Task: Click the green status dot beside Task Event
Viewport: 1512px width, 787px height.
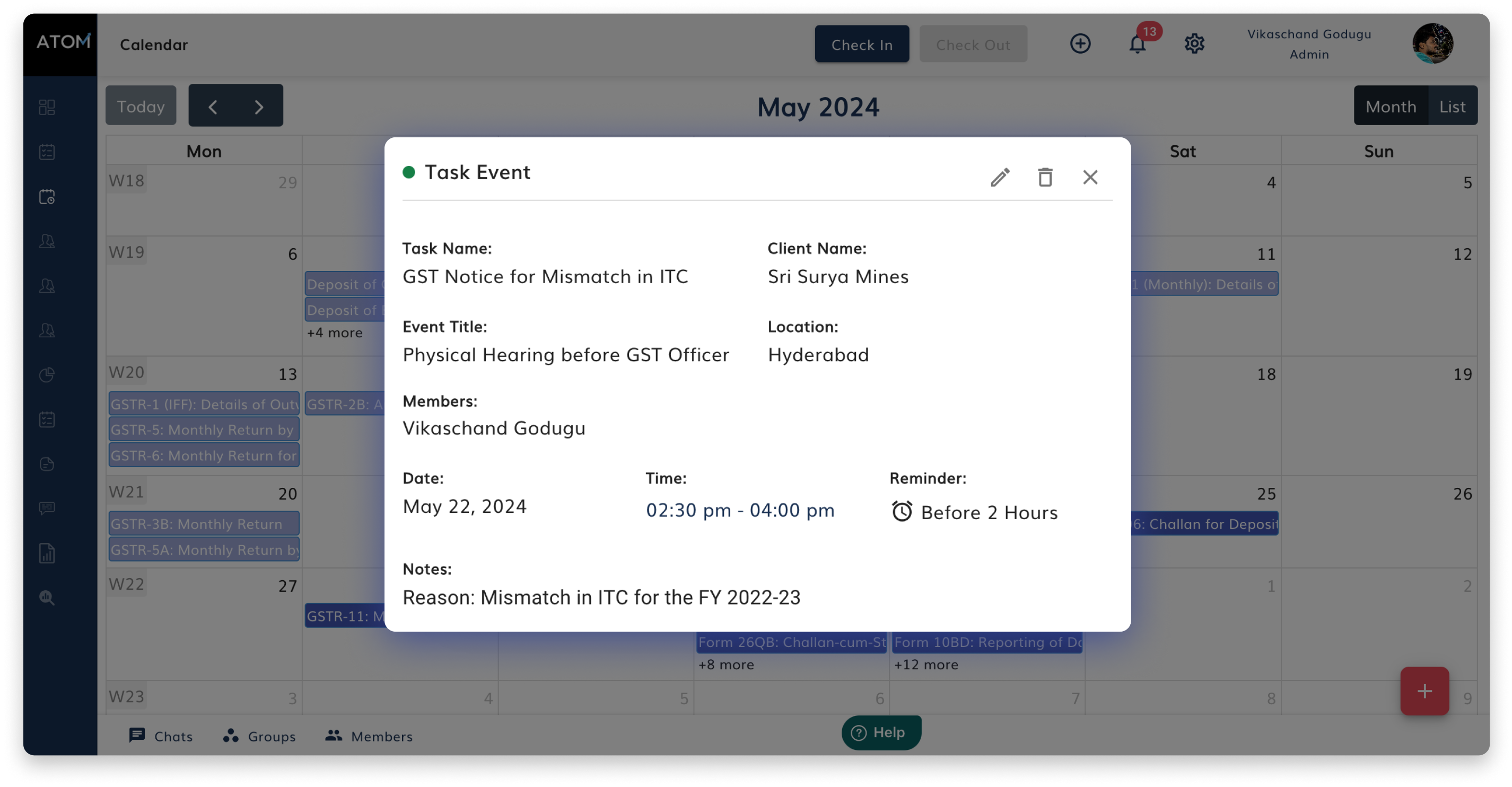Action: point(408,172)
